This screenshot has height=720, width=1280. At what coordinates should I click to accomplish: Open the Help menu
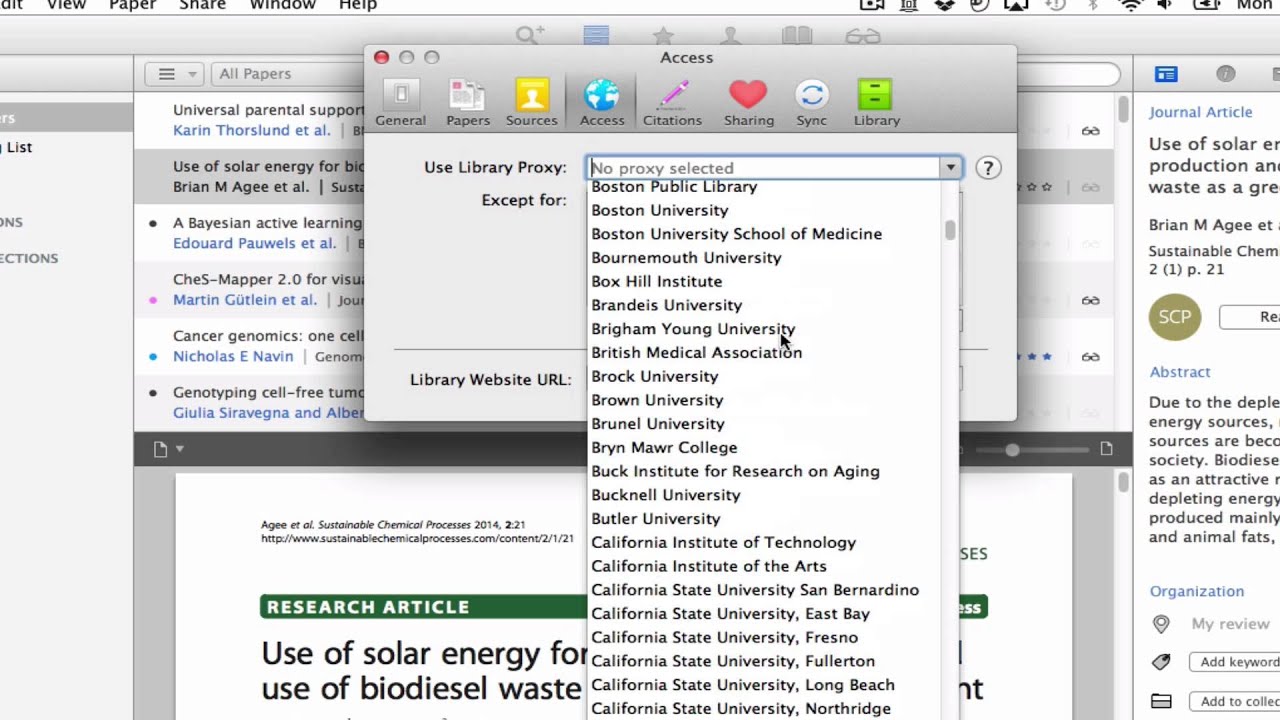pos(358,6)
